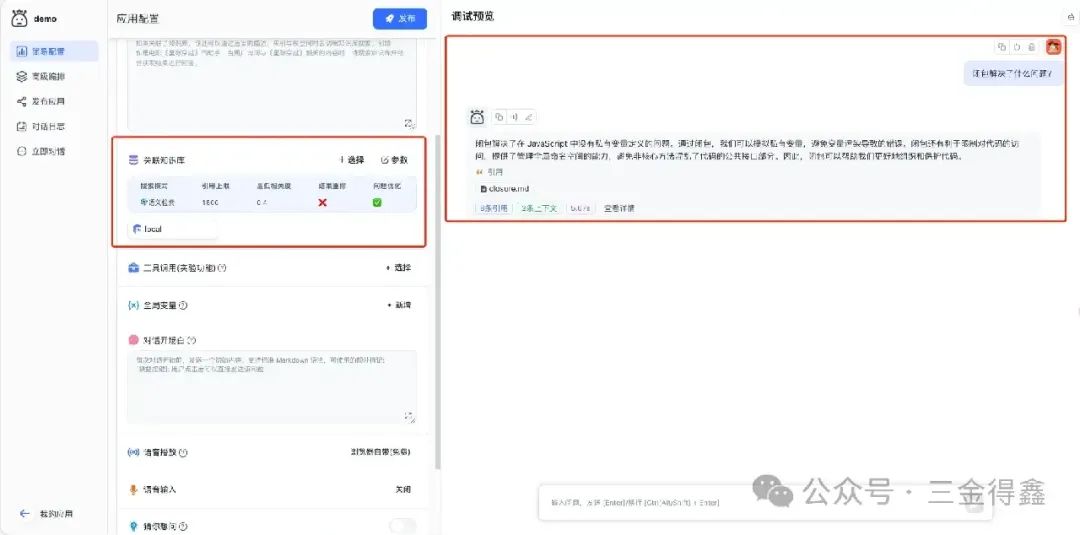Delete the user's question message
The width and height of the screenshot is (1080, 535).
tap(1031, 47)
